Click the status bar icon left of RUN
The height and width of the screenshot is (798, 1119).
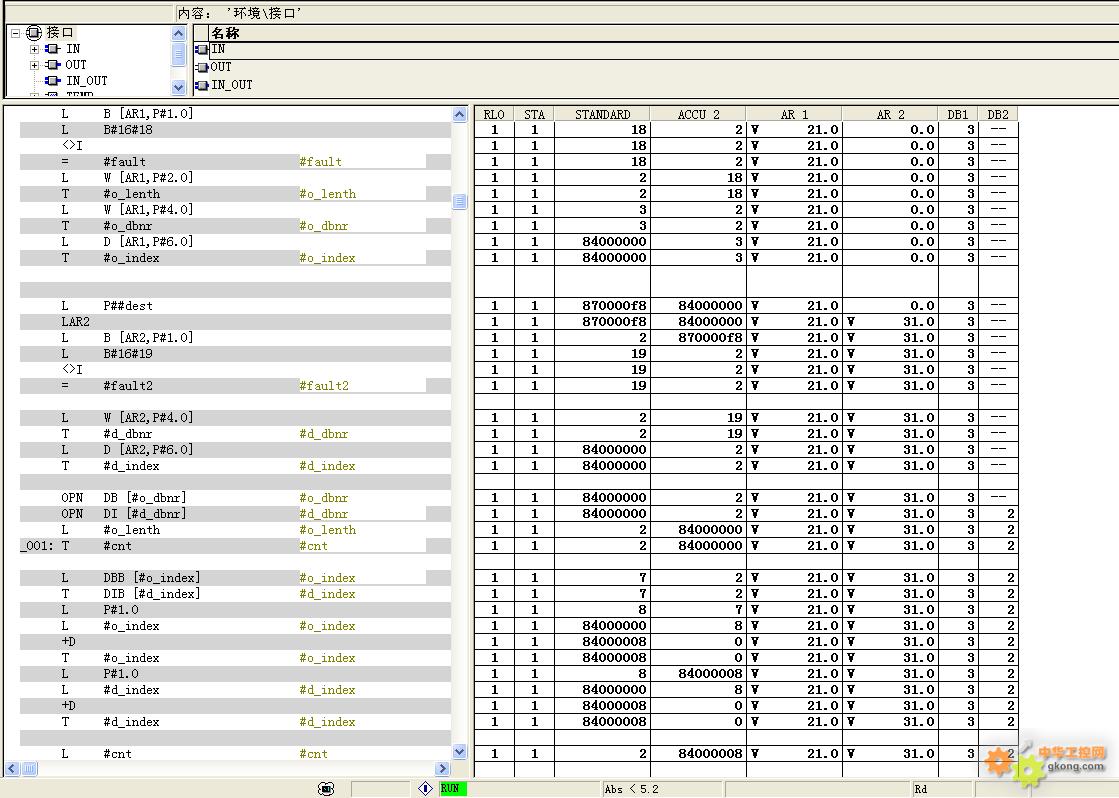[426, 788]
